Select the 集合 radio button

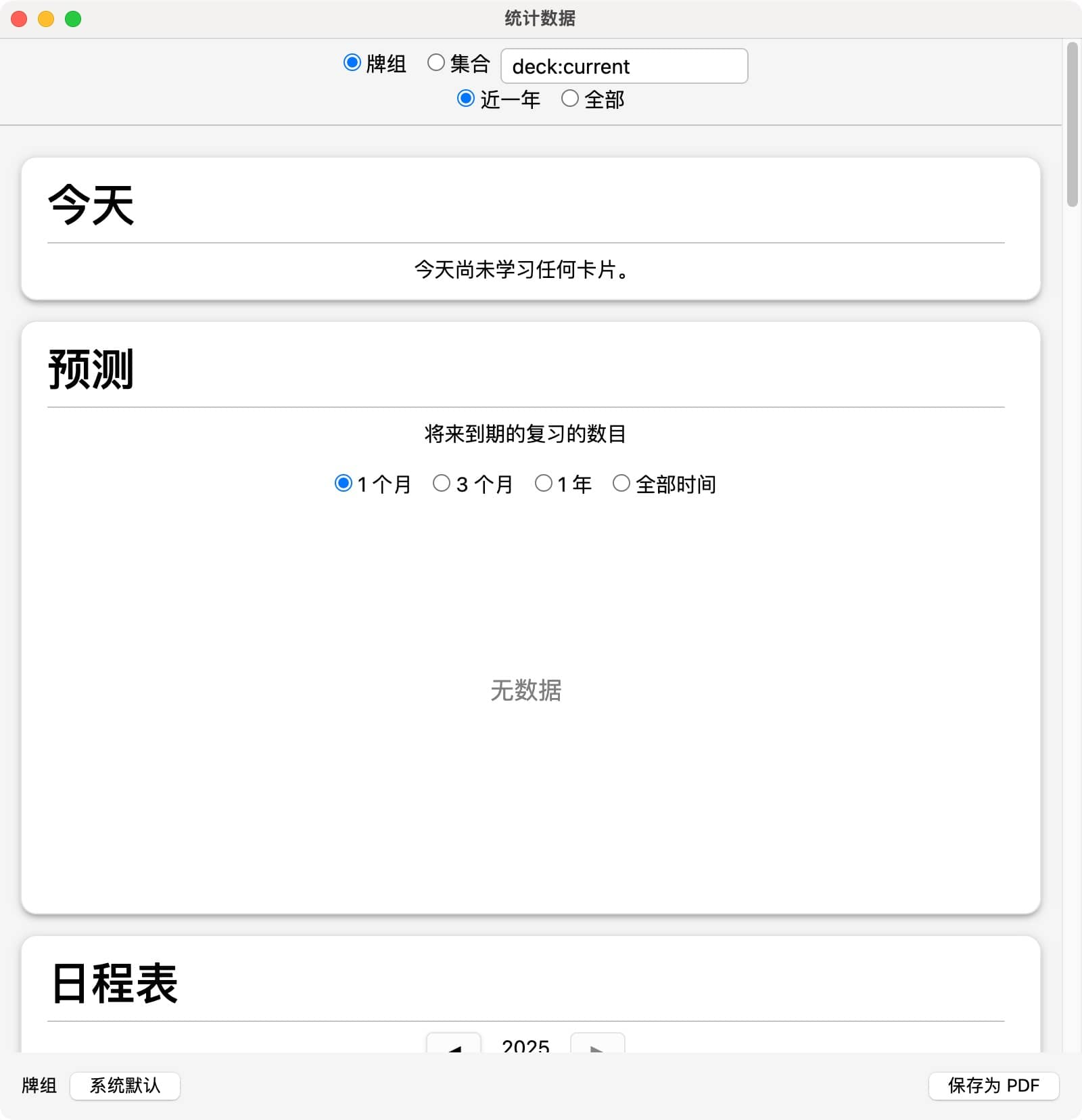tap(436, 63)
